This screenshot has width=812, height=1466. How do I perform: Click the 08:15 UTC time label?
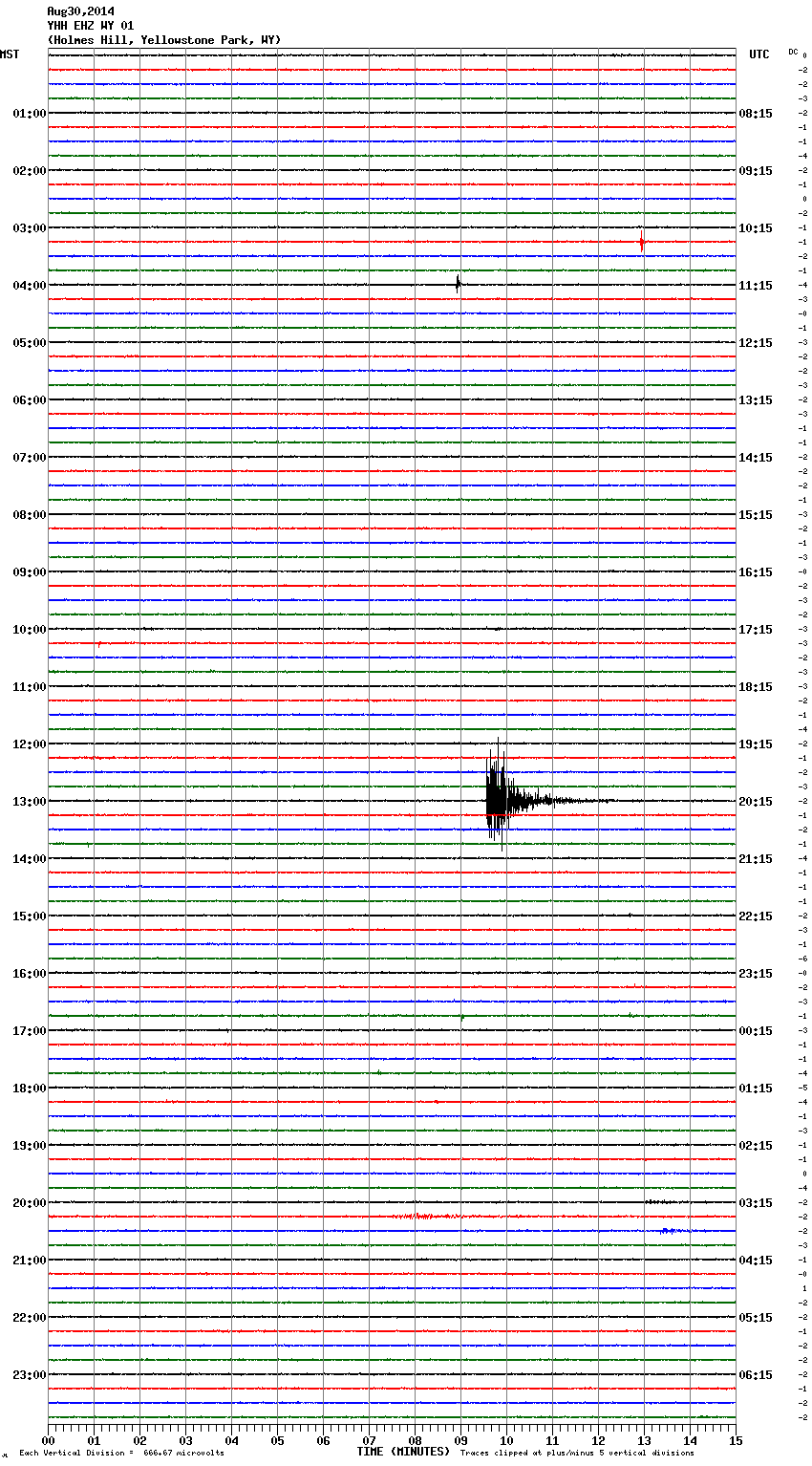[x=756, y=114]
